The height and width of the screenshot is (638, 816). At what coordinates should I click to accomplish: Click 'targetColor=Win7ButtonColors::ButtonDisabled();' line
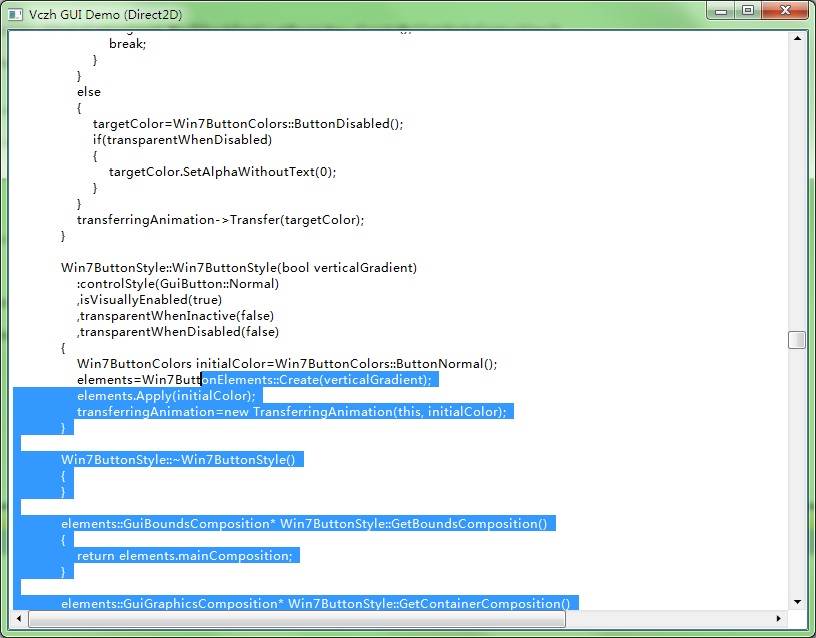coord(248,124)
